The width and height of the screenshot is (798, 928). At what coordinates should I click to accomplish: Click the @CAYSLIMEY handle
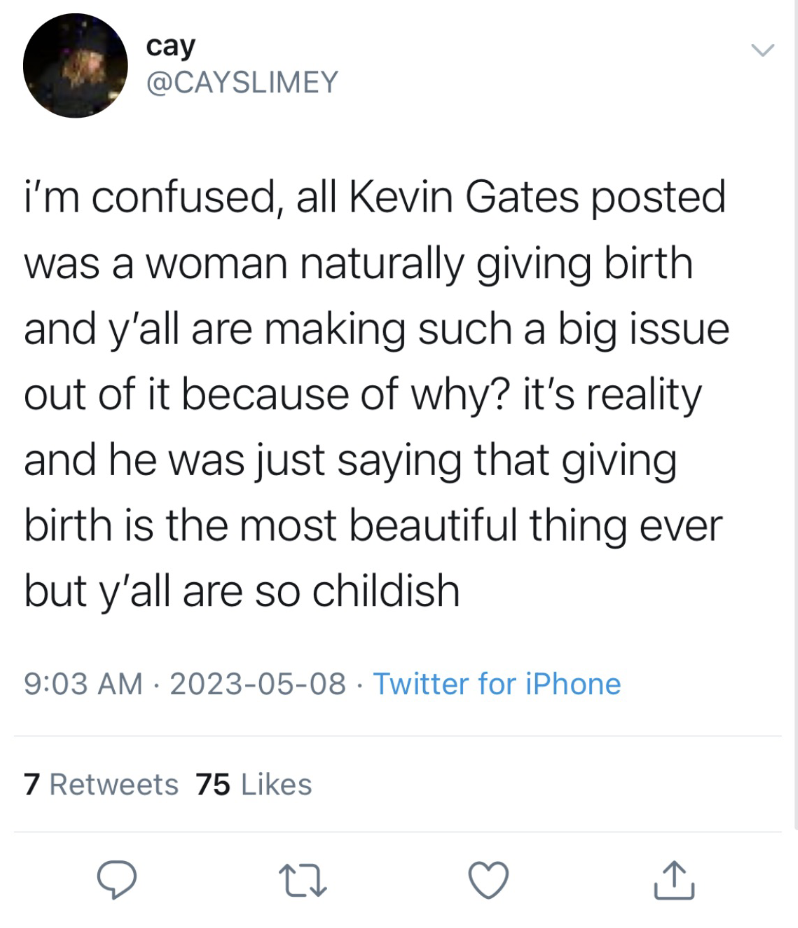[x=242, y=83]
